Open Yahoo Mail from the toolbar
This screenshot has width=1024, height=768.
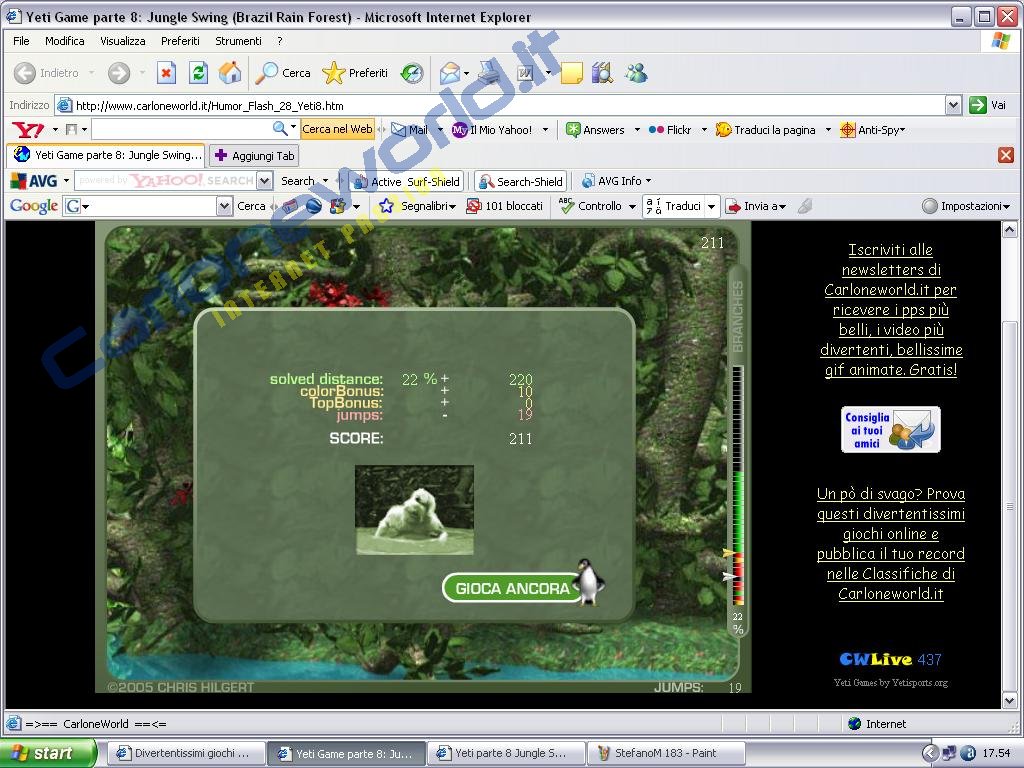coord(409,130)
